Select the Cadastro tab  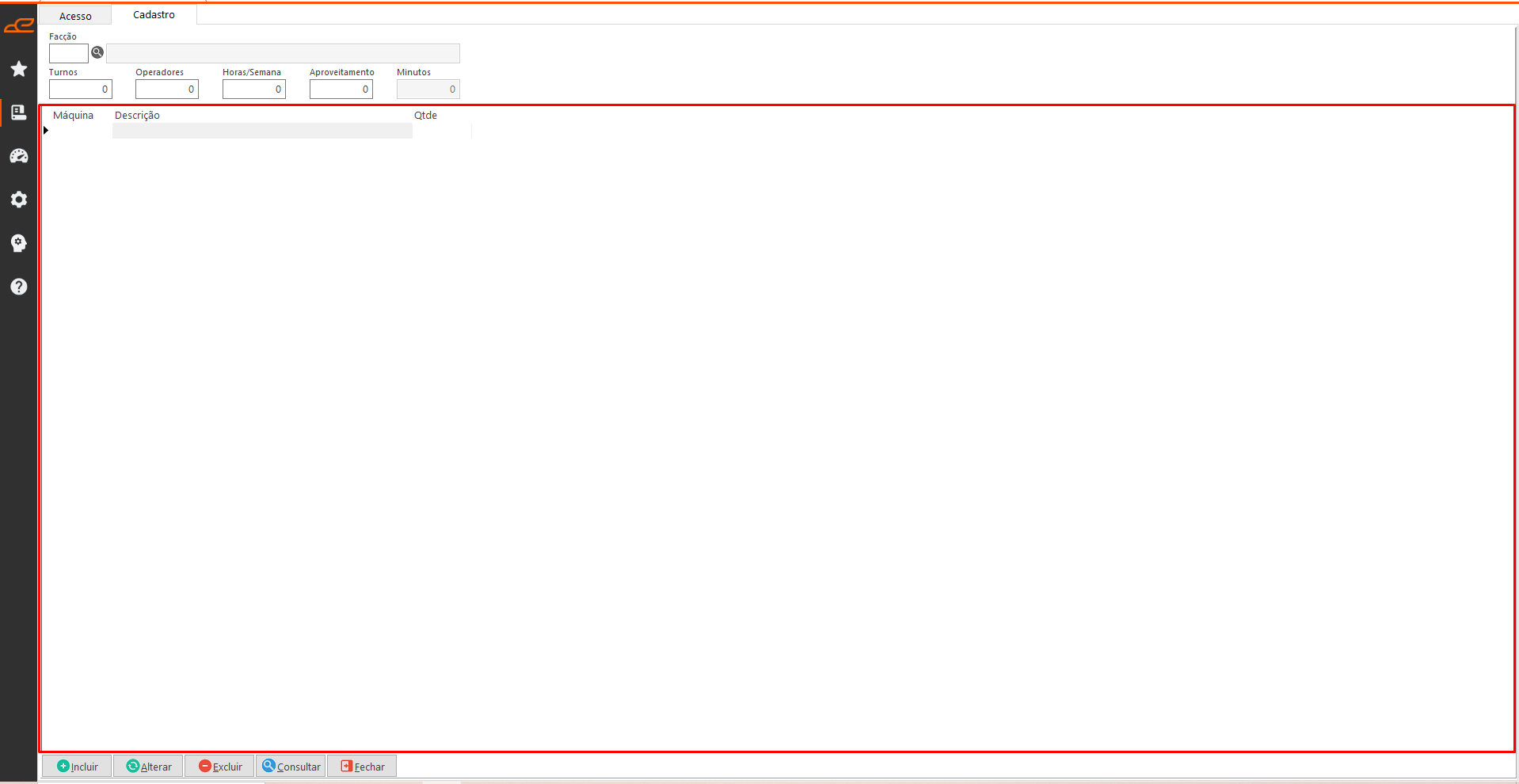coord(154,15)
